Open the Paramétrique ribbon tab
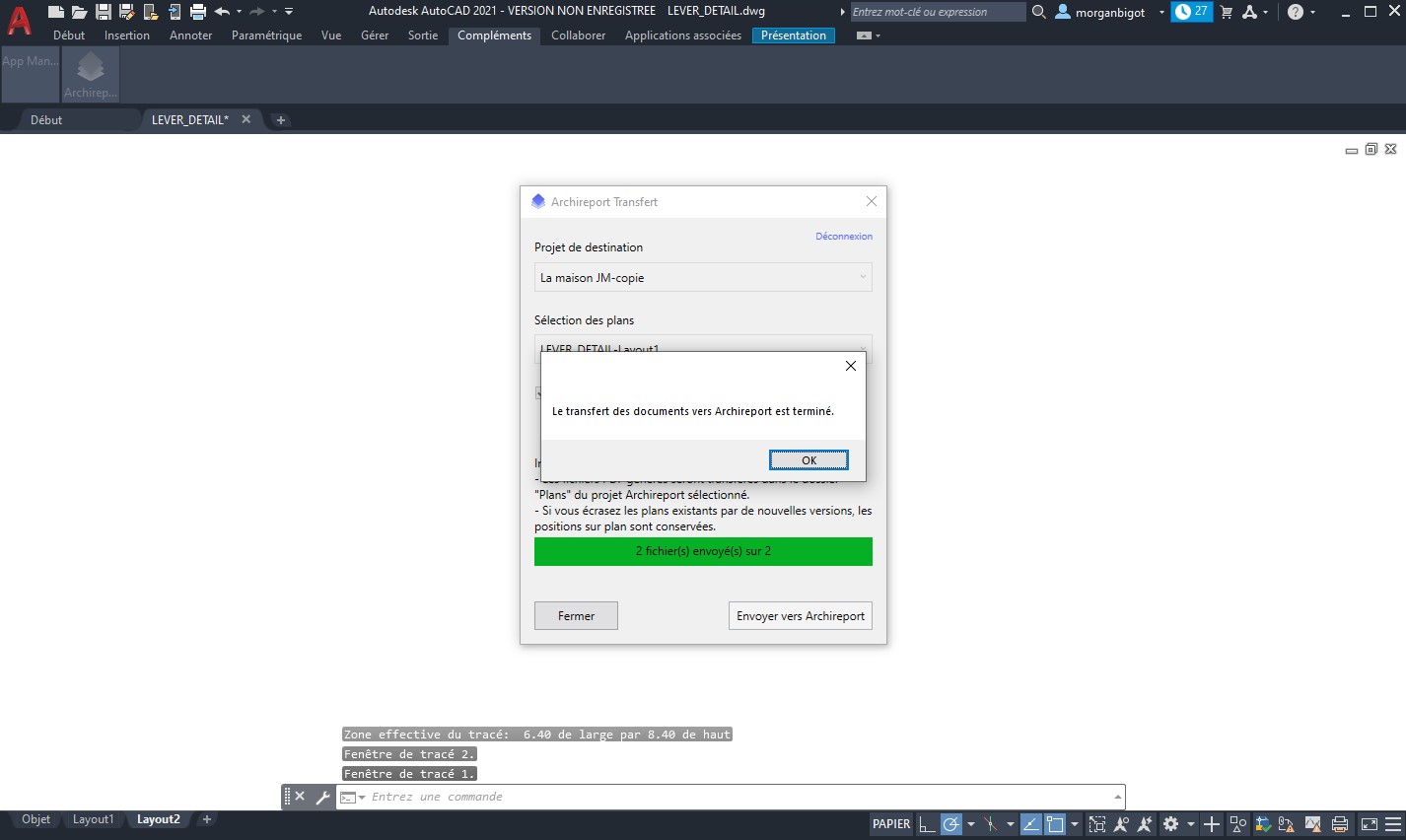The image size is (1406, 840). click(x=266, y=35)
